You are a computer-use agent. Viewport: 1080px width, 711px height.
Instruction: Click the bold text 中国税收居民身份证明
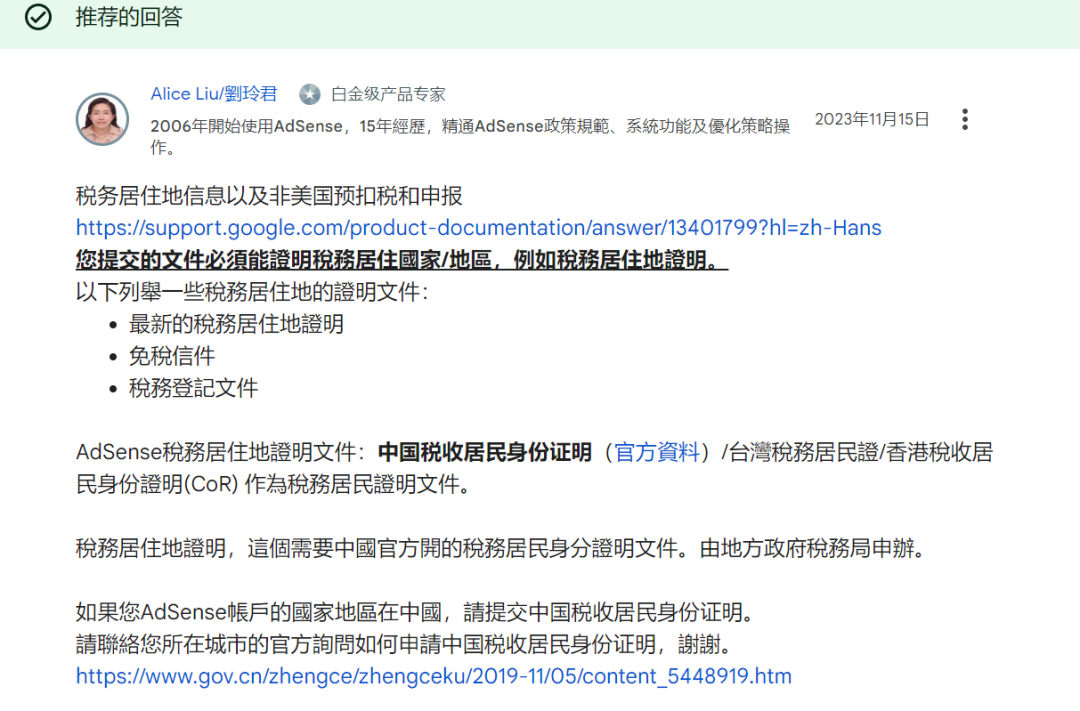pyautogui.click(x=484, y=452)
